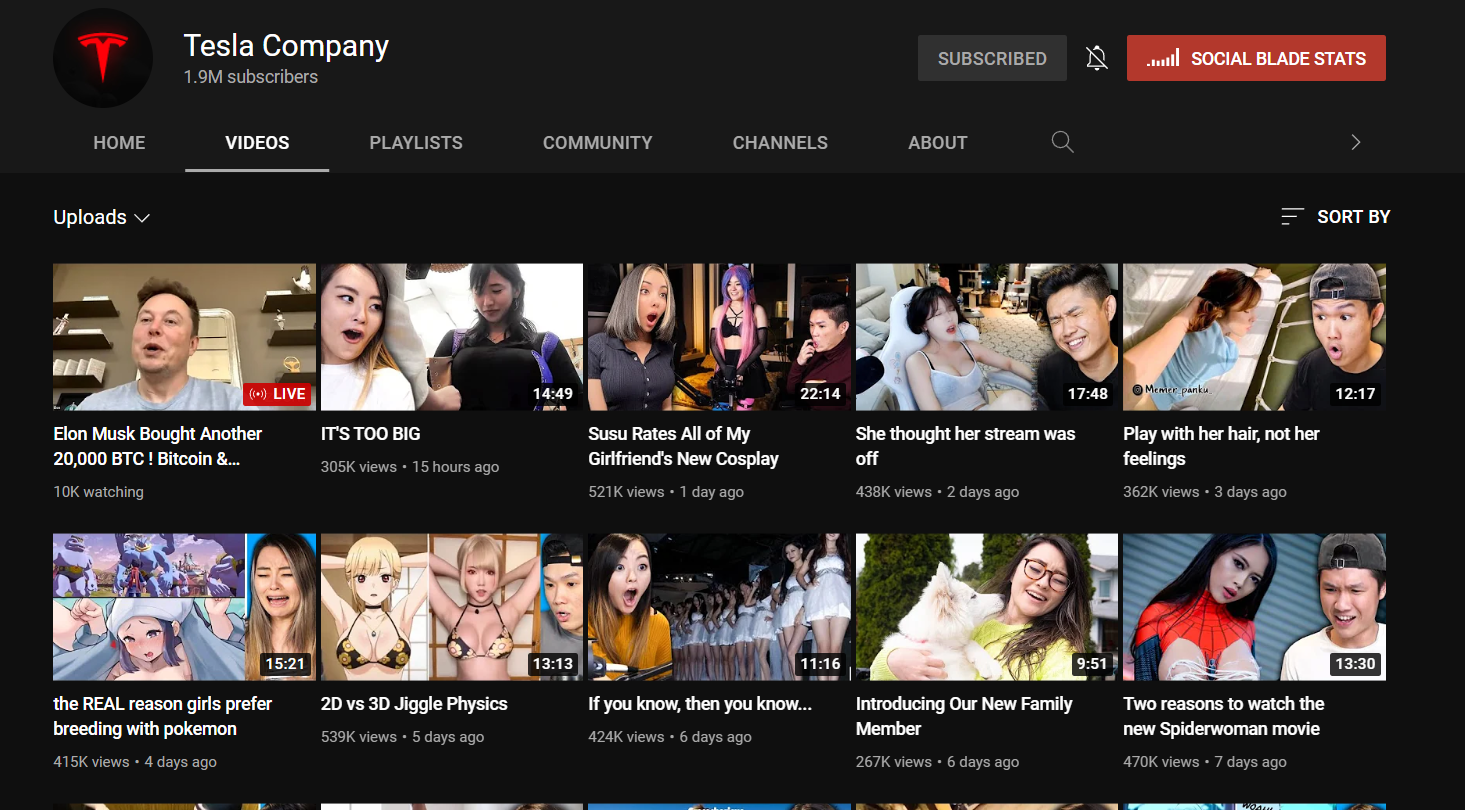Screen dimensions: 1465x810
Task: Click the 'Introducing Our New Family Member' thumbnail
Action: pyautogui.click(x=986, y=606)
